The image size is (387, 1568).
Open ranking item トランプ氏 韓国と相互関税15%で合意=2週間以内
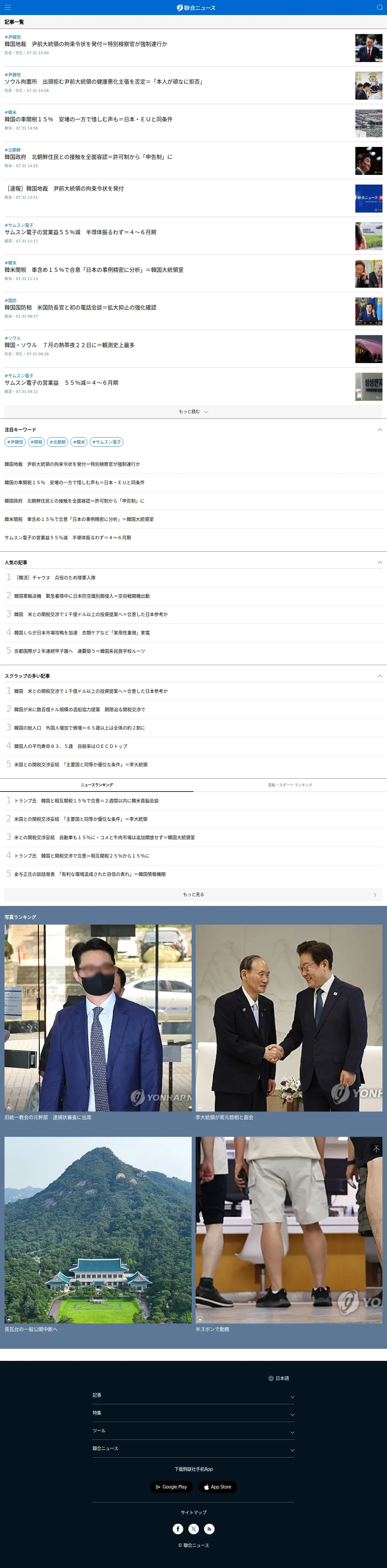click(x=87, y=801)
